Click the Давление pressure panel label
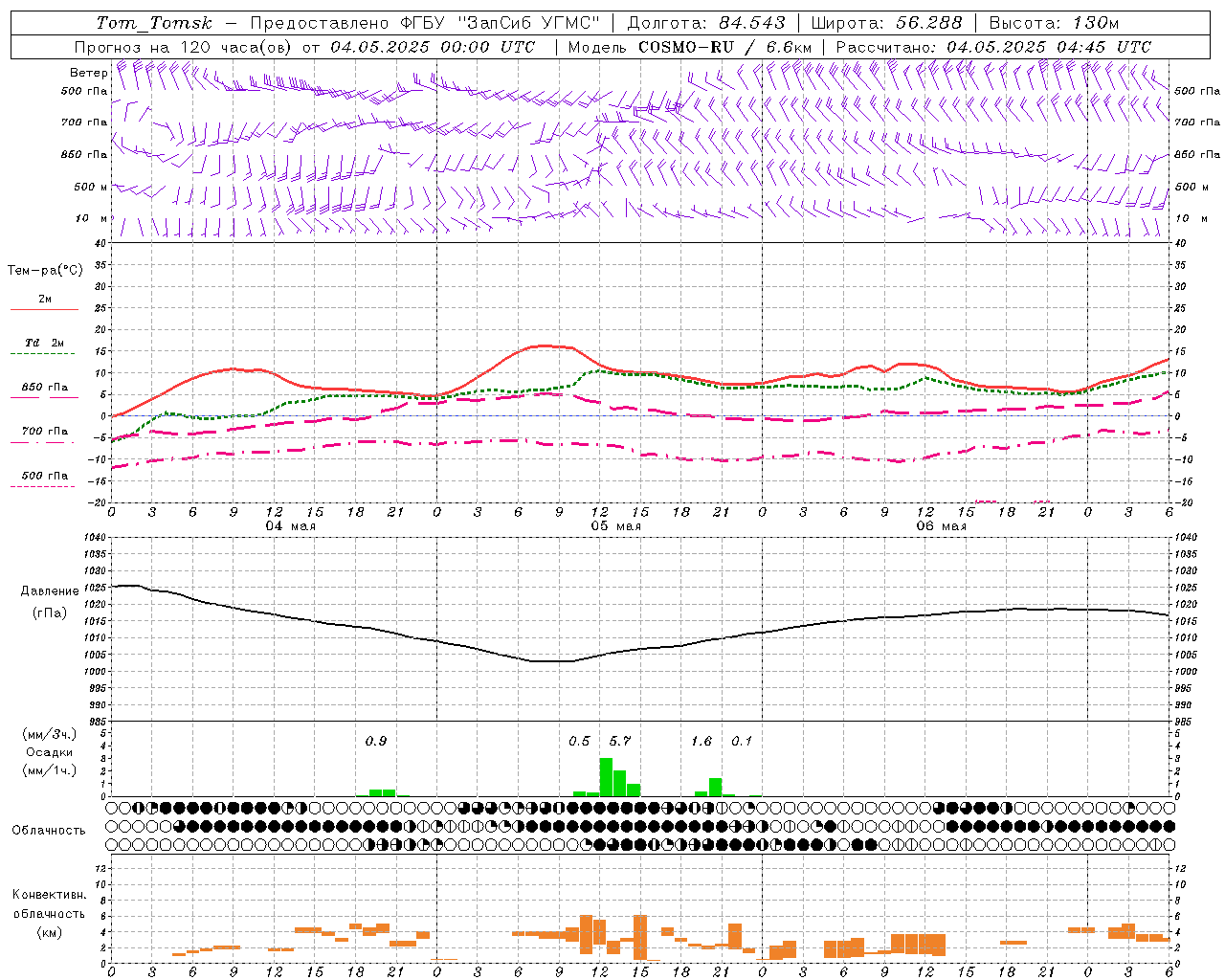The height and width of the screenshot is (980, 1225). click(48, 591)
